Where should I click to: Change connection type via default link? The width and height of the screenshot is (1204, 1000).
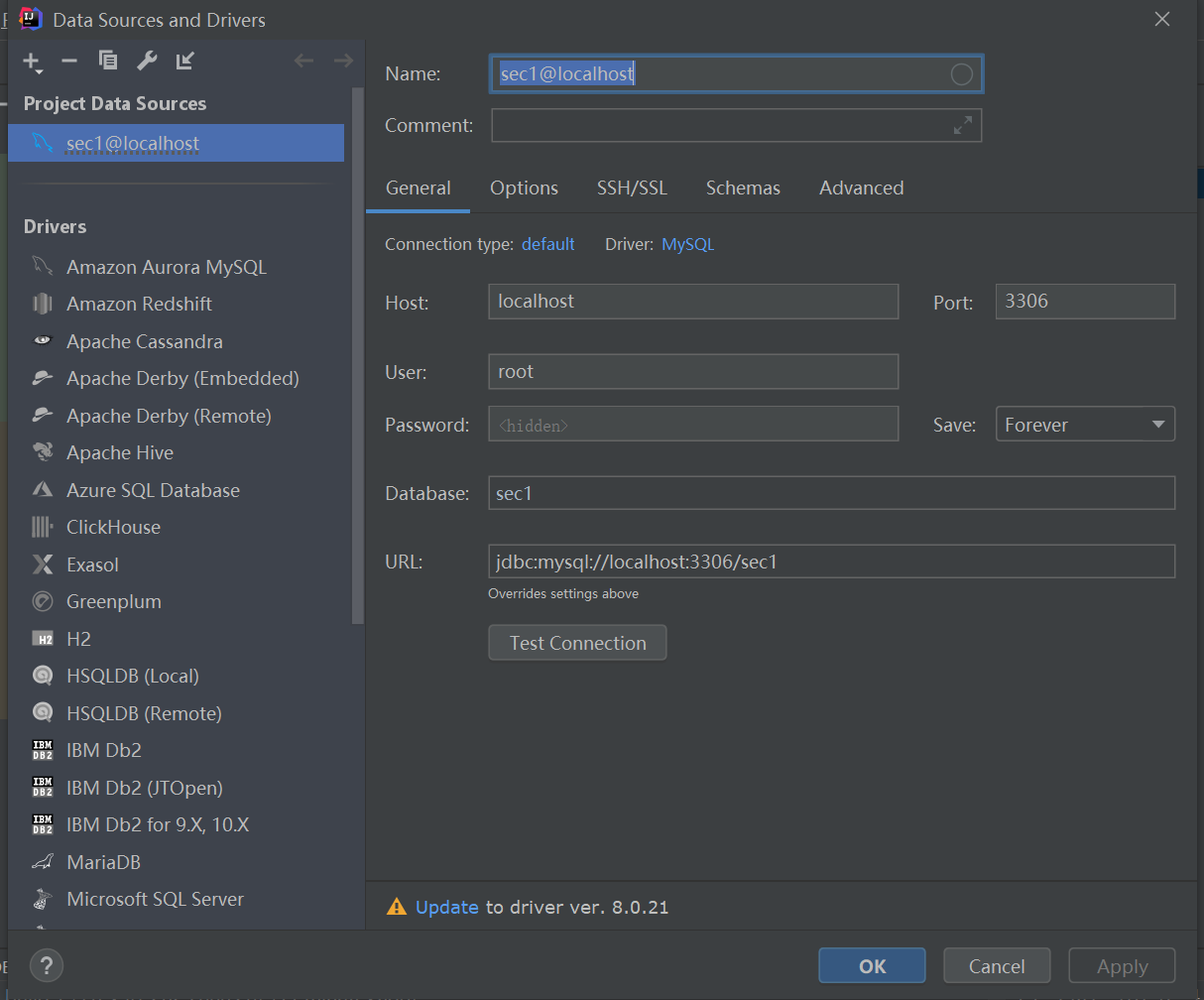pos(548,244)
